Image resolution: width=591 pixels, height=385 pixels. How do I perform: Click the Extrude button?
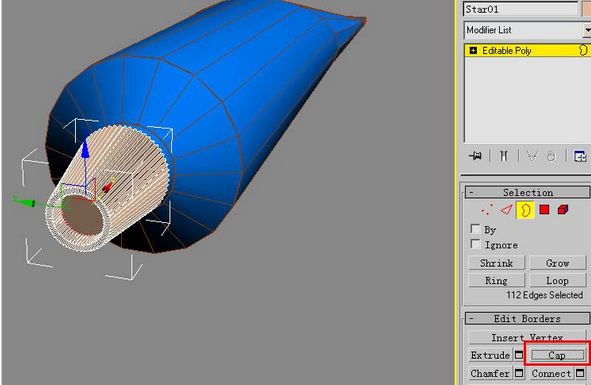pos(491,355)
